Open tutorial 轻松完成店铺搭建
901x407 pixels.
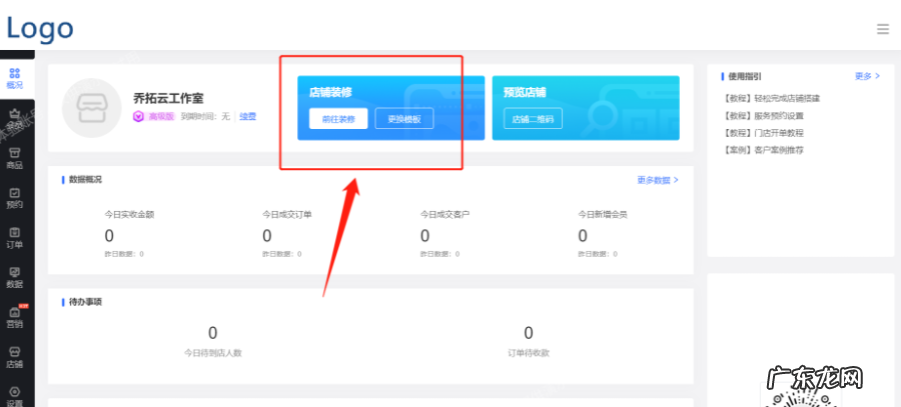pos(771,98)
